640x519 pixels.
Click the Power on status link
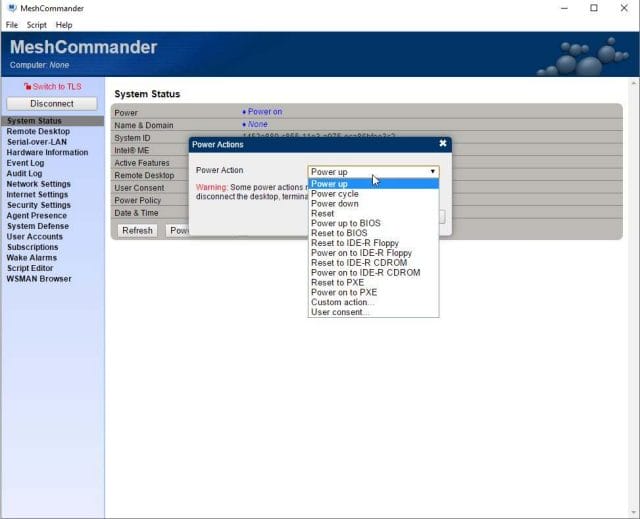265,111
